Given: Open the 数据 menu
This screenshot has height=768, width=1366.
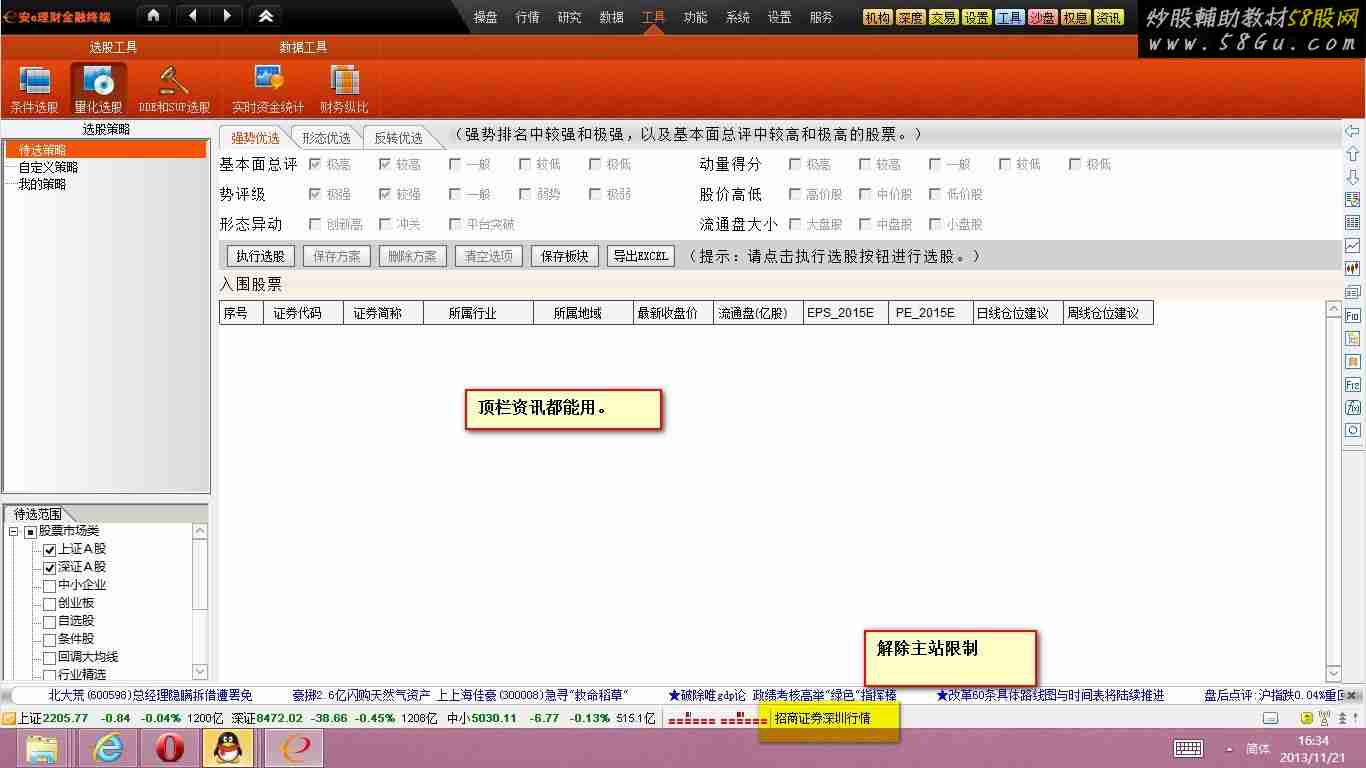Looking at the screenshot, I should [x=611, y=17].
